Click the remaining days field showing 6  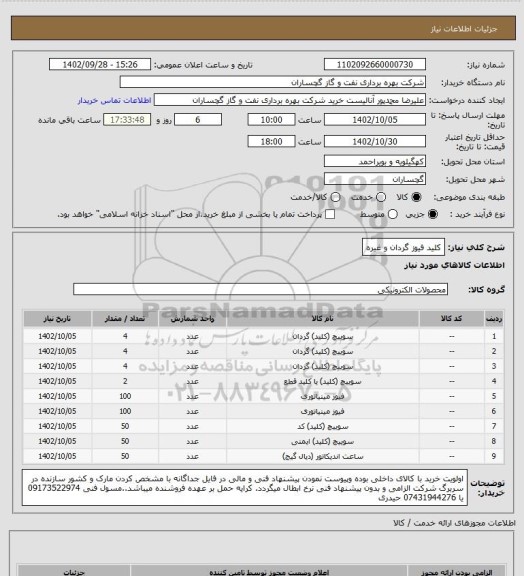(x=198, y=120)
